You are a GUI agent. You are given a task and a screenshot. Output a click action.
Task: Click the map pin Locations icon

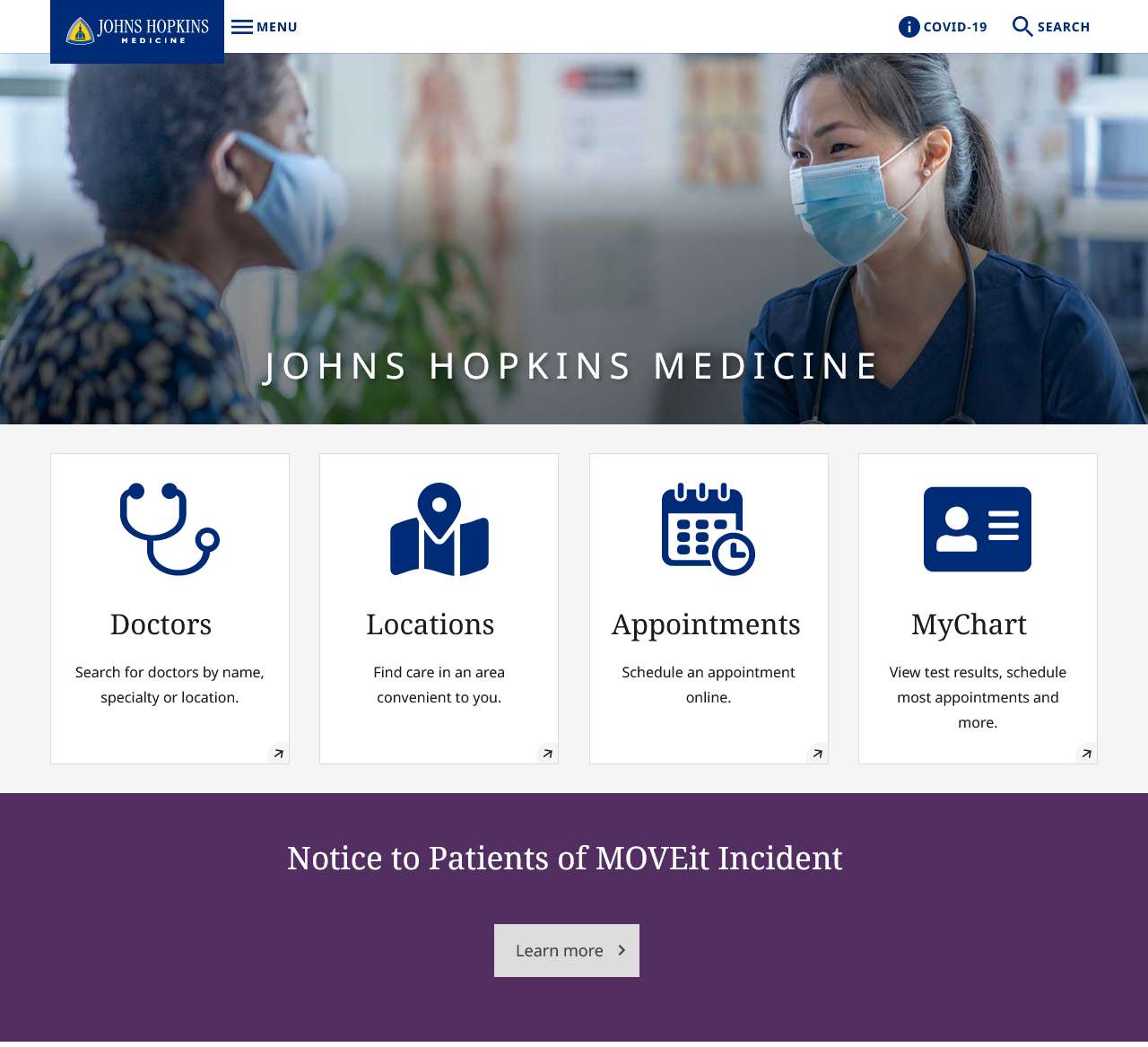point(439,529)
